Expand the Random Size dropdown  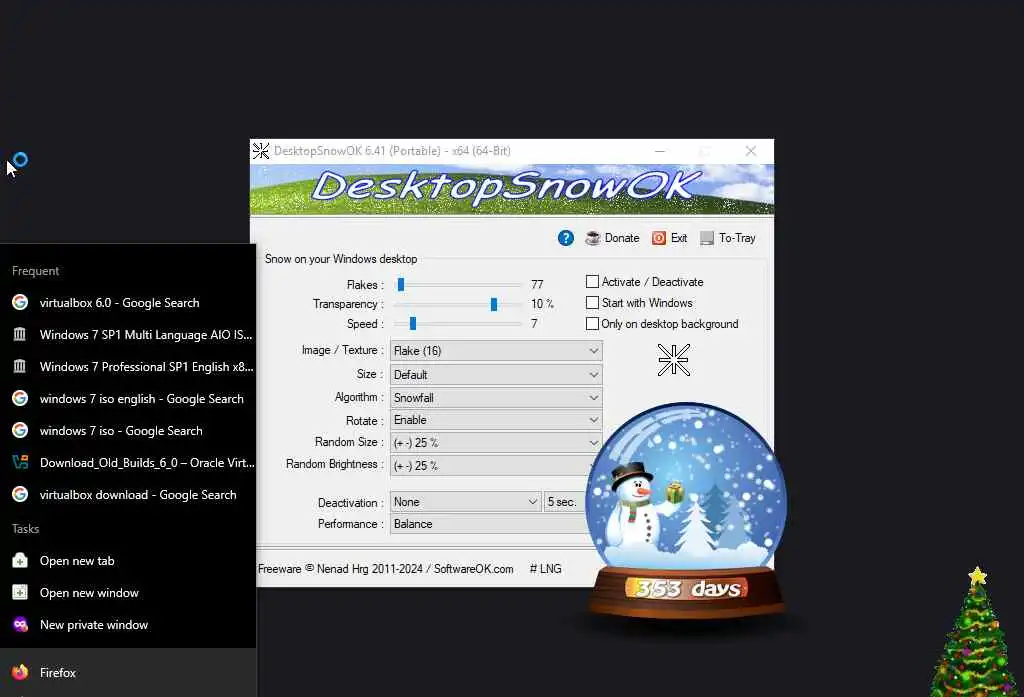496,443
